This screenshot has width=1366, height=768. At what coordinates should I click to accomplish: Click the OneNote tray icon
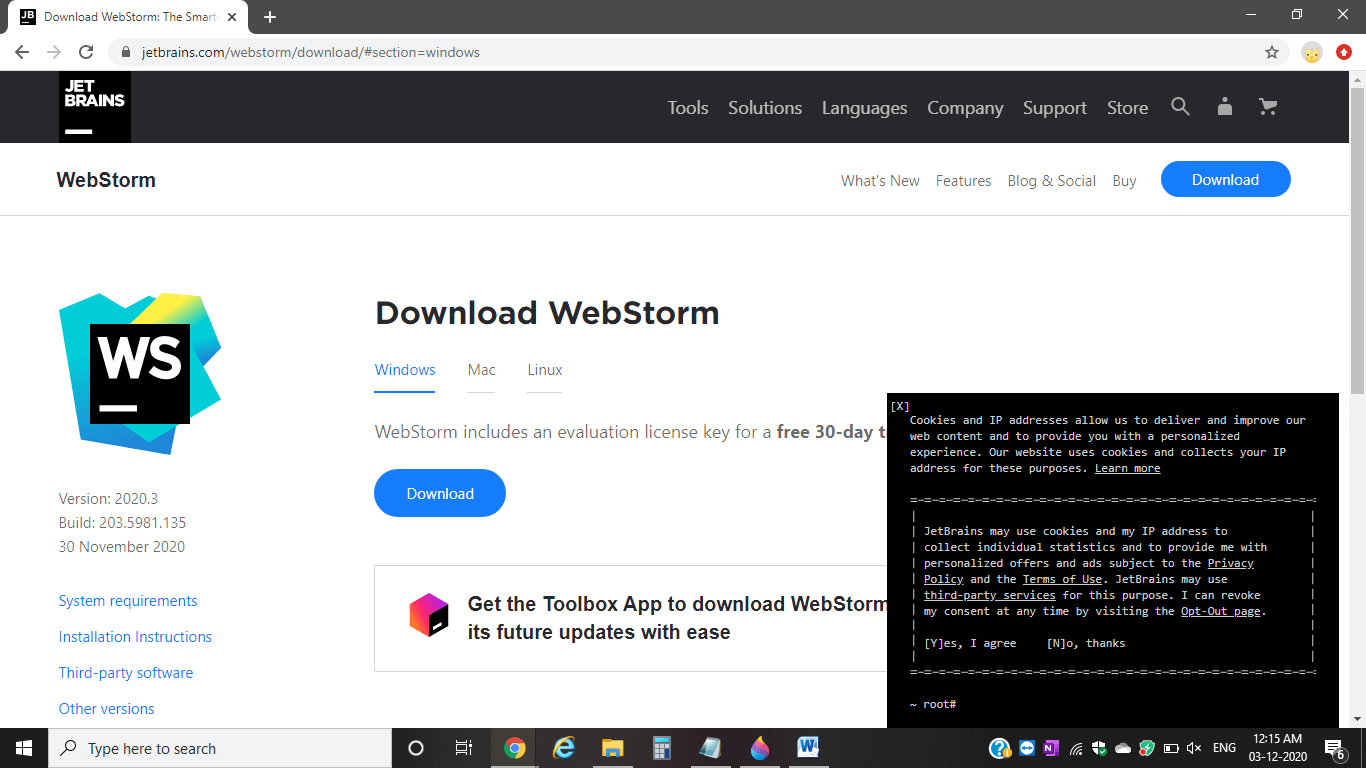tap(1051, 748)
